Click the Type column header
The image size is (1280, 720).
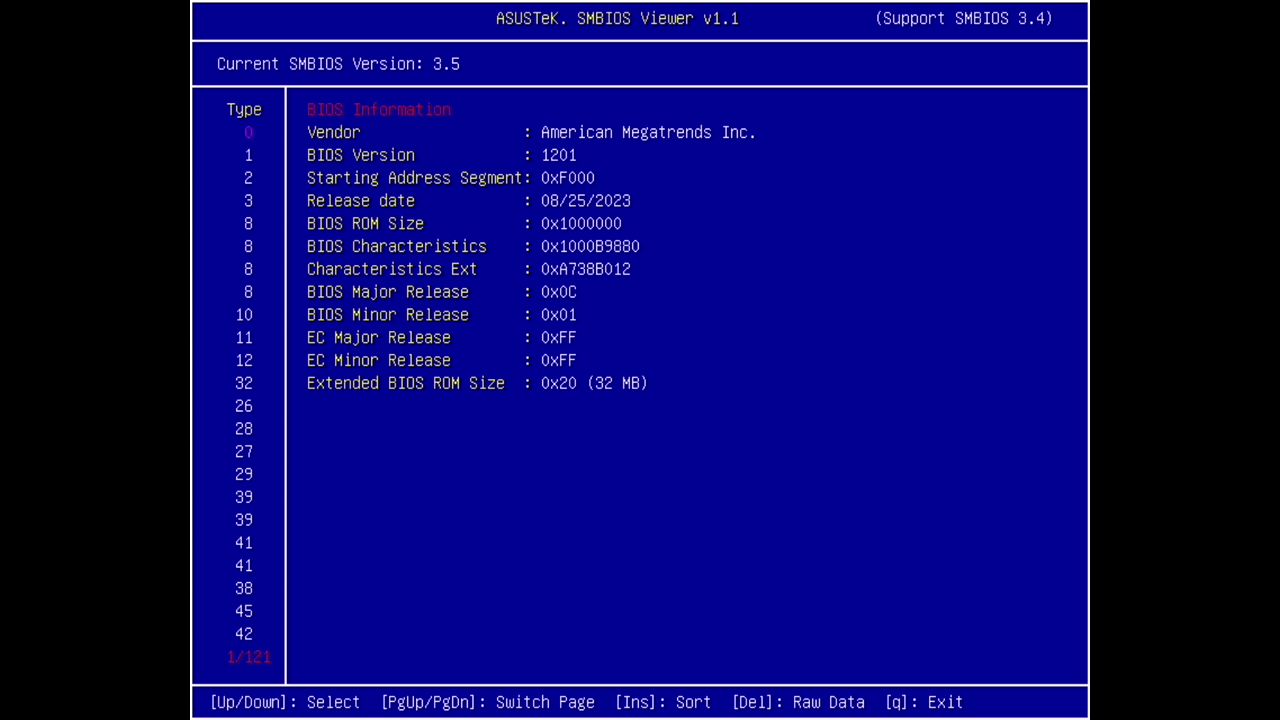point(244,110)
